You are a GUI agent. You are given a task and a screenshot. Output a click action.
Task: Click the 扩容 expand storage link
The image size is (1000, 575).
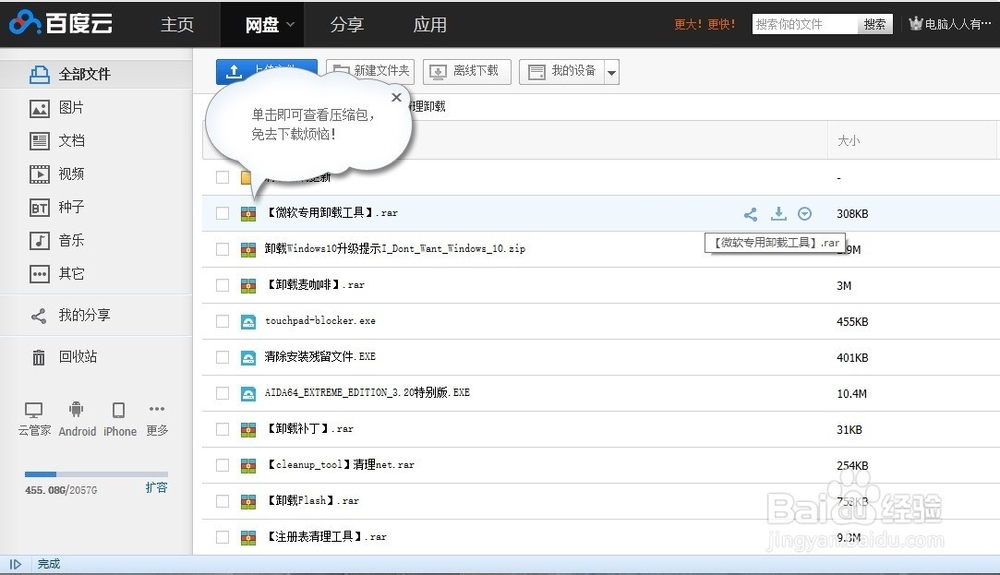(156, 488)
